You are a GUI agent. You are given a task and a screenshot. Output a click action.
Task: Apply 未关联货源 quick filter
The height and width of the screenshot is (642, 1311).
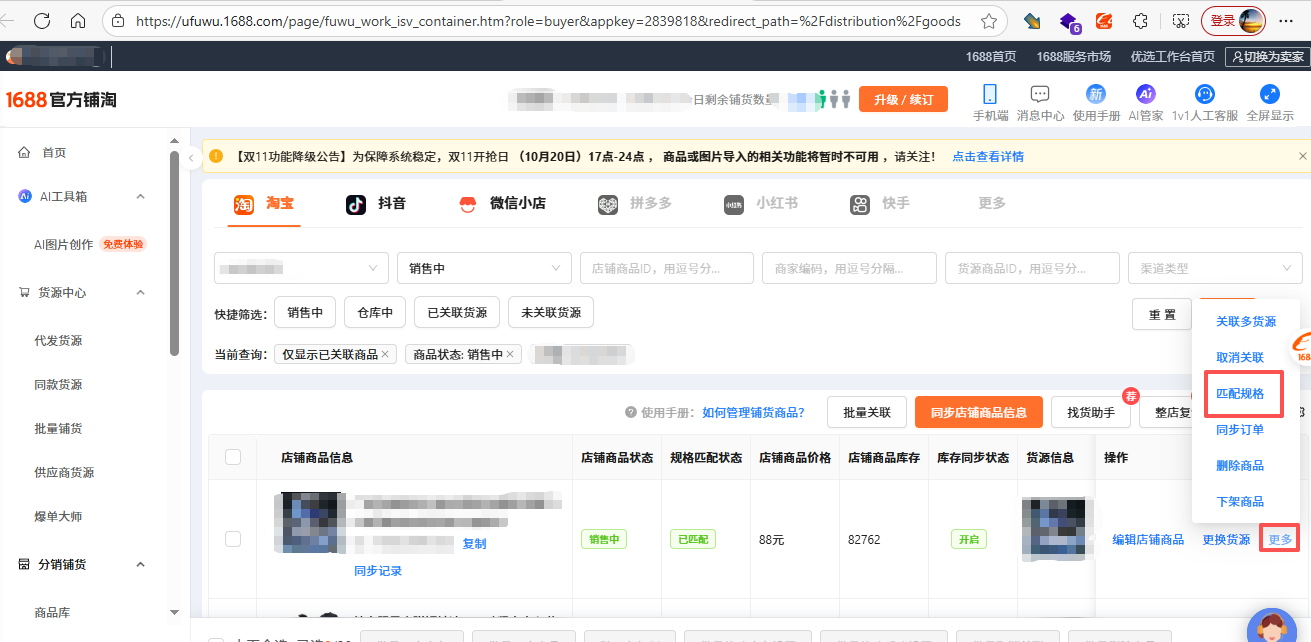click(551, 312)
